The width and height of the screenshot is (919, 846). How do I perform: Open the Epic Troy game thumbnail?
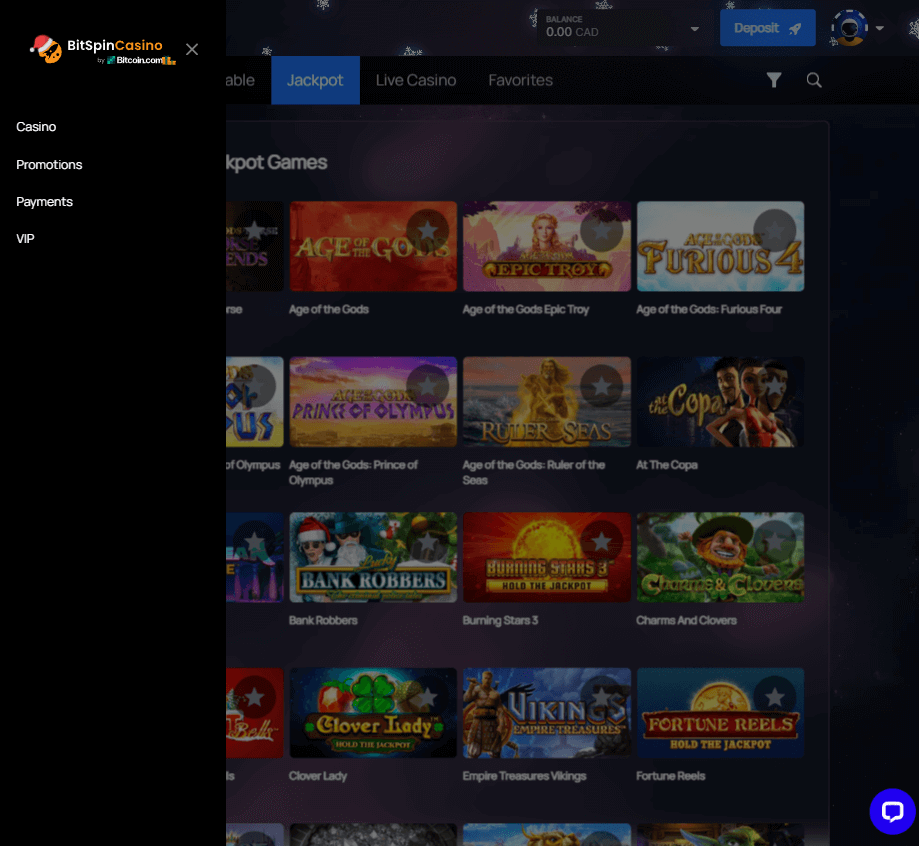click(547, 246)
